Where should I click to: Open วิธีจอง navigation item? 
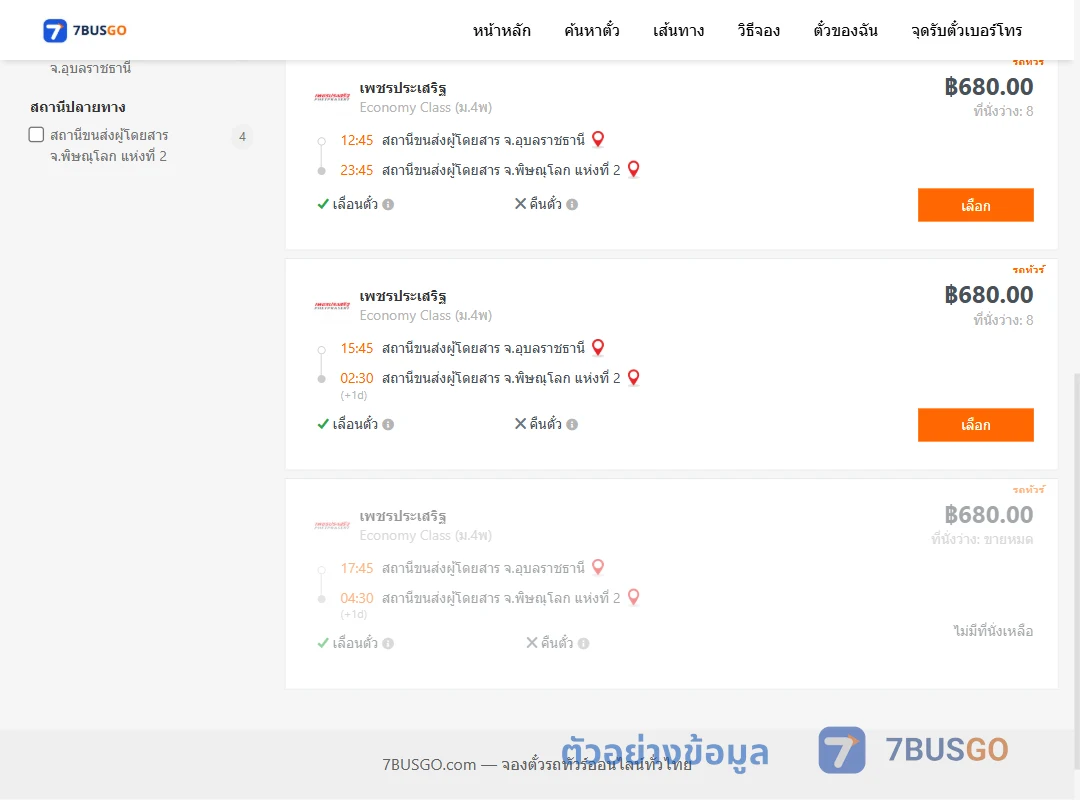coord(758,30)
